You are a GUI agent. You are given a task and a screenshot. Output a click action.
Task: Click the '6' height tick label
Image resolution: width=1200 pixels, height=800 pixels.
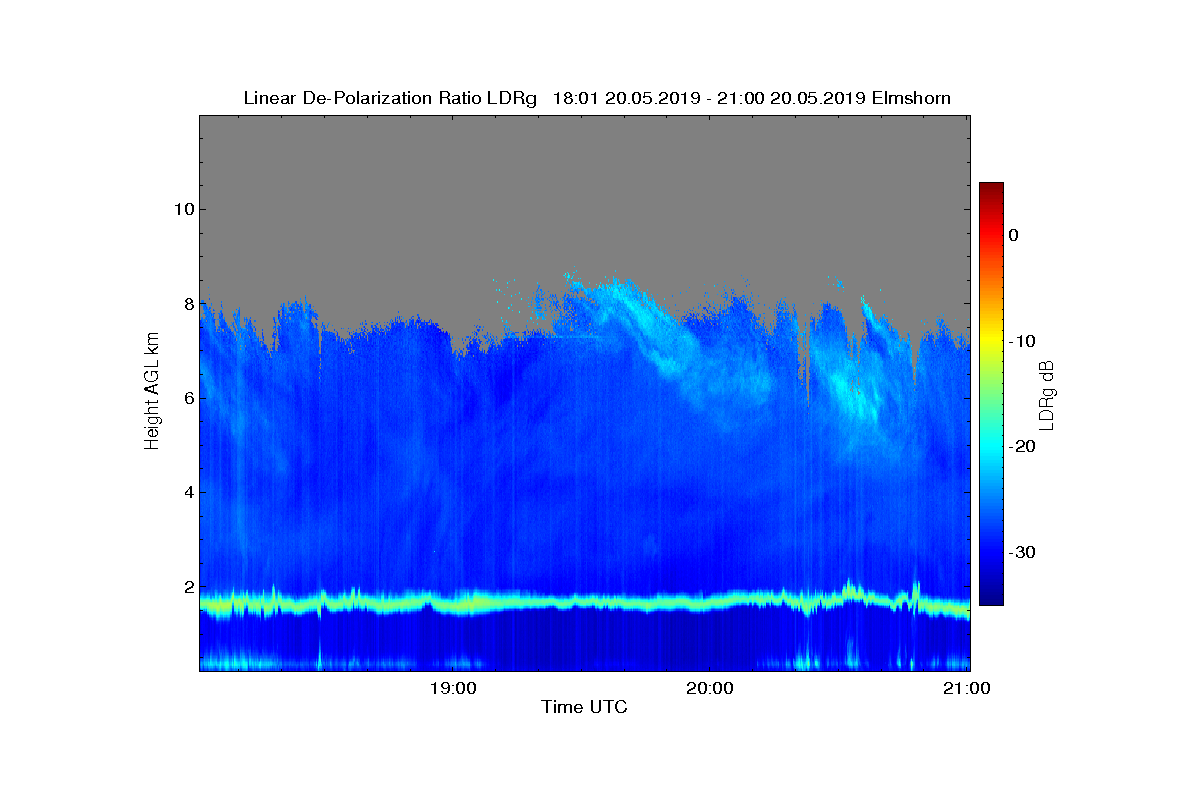(189, 398)
